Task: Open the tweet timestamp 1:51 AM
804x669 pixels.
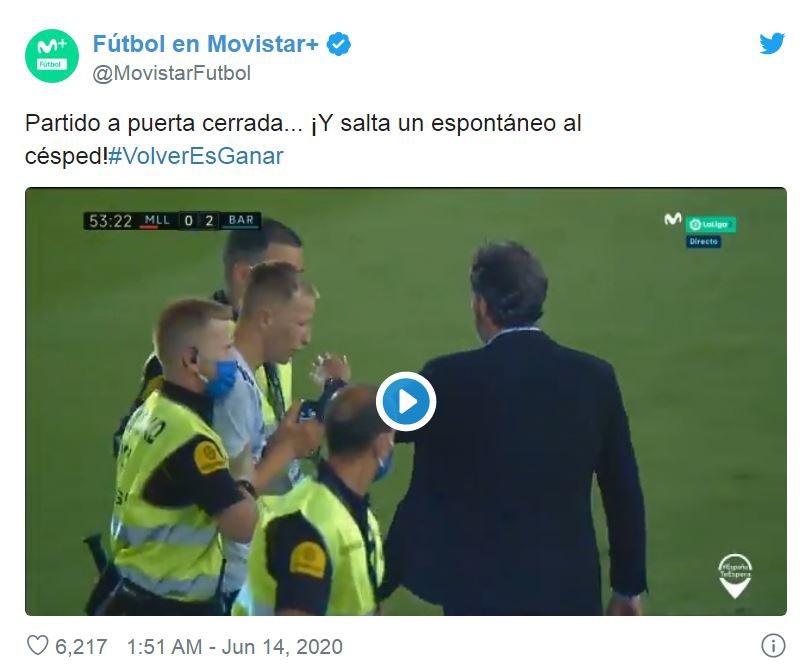Action: click(165, 646)
